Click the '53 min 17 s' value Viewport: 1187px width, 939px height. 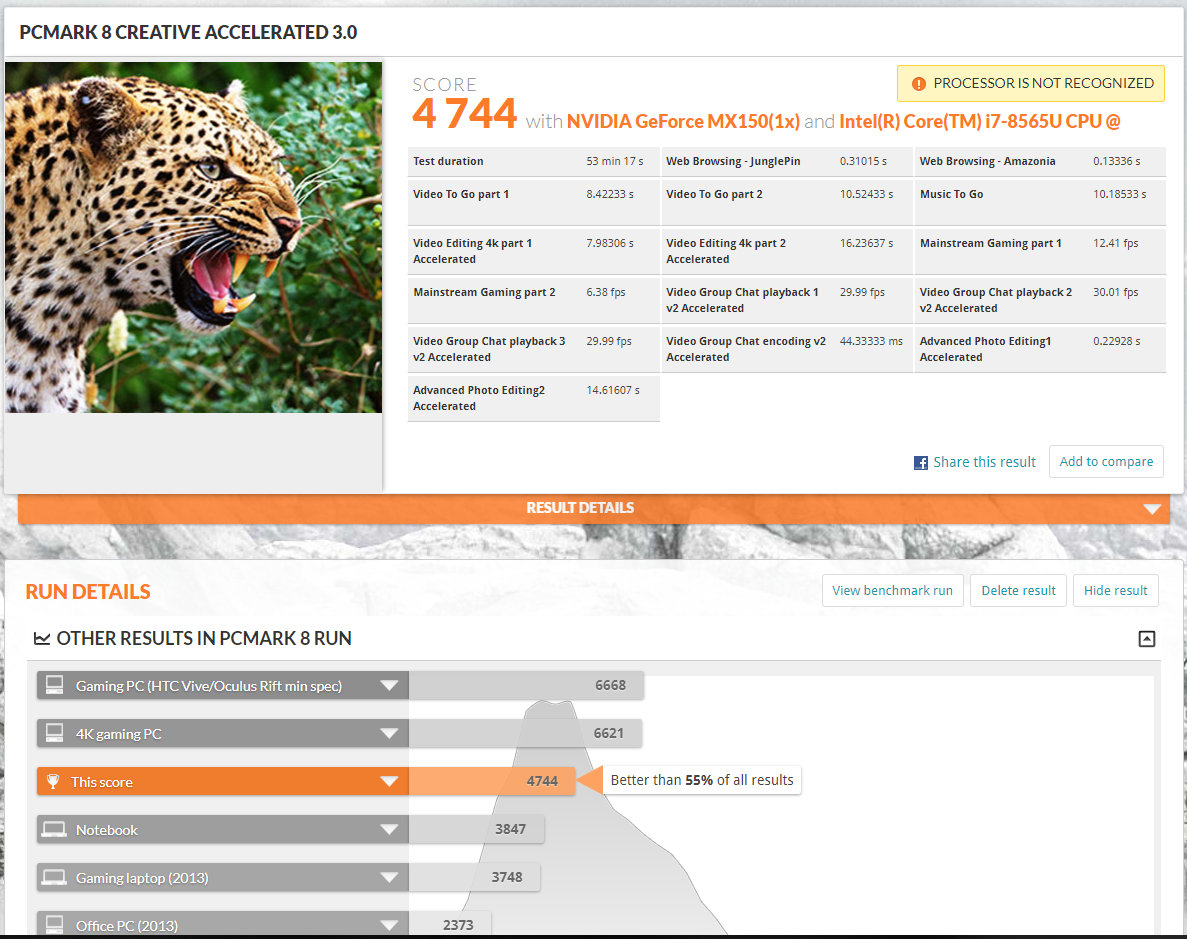(x=615, y=161)
